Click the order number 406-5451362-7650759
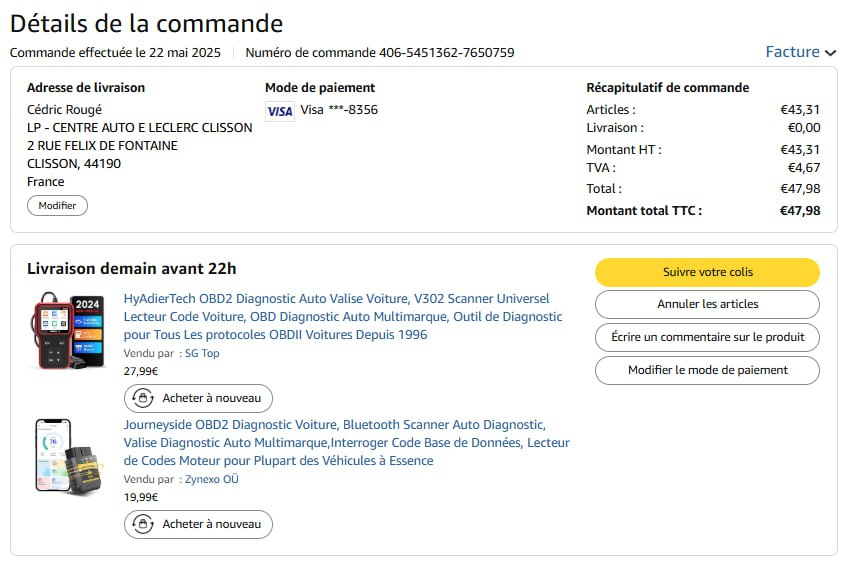The image size is (851, 562). (x=446, y=53)
